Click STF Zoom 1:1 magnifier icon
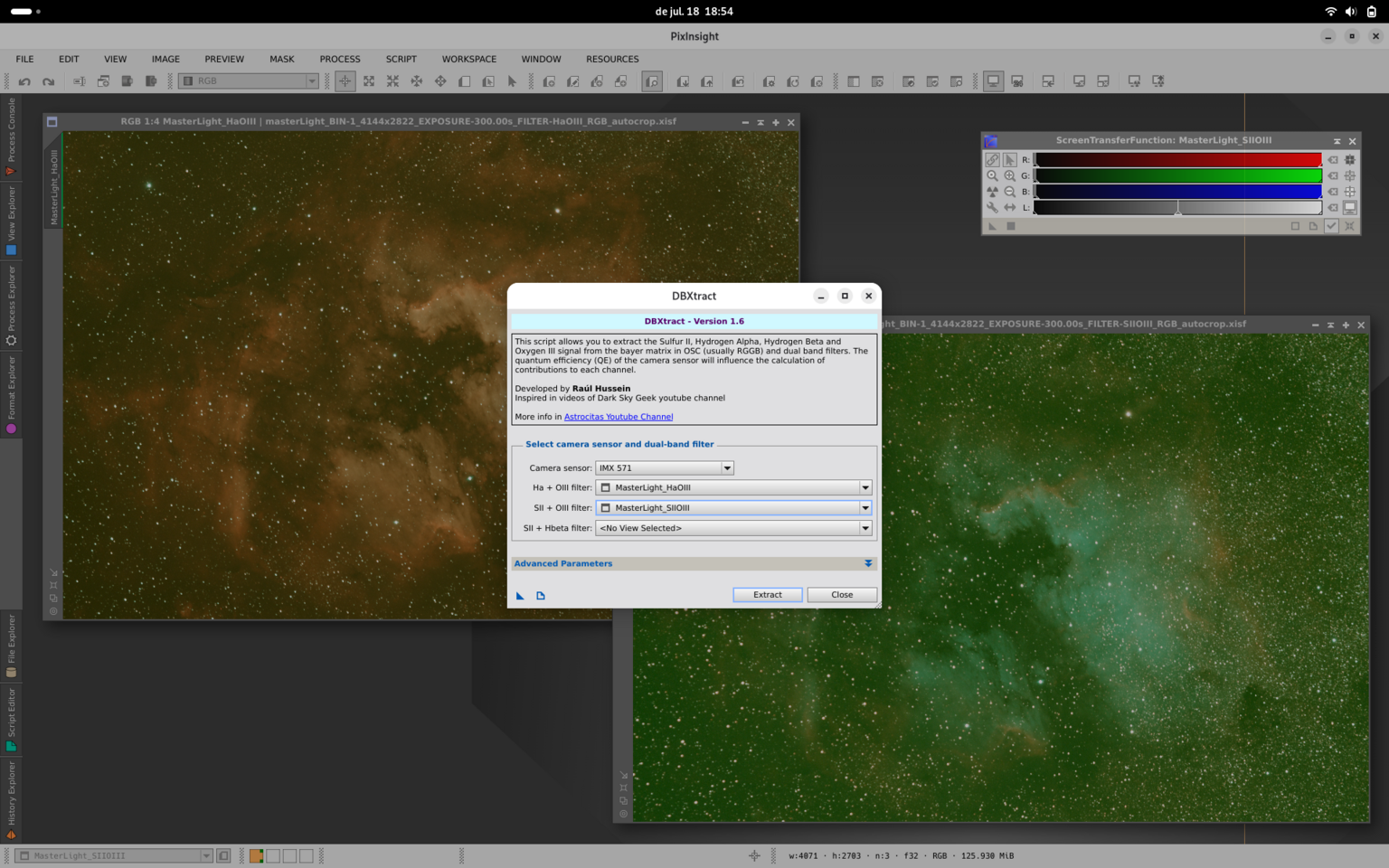 pos(992,175)
